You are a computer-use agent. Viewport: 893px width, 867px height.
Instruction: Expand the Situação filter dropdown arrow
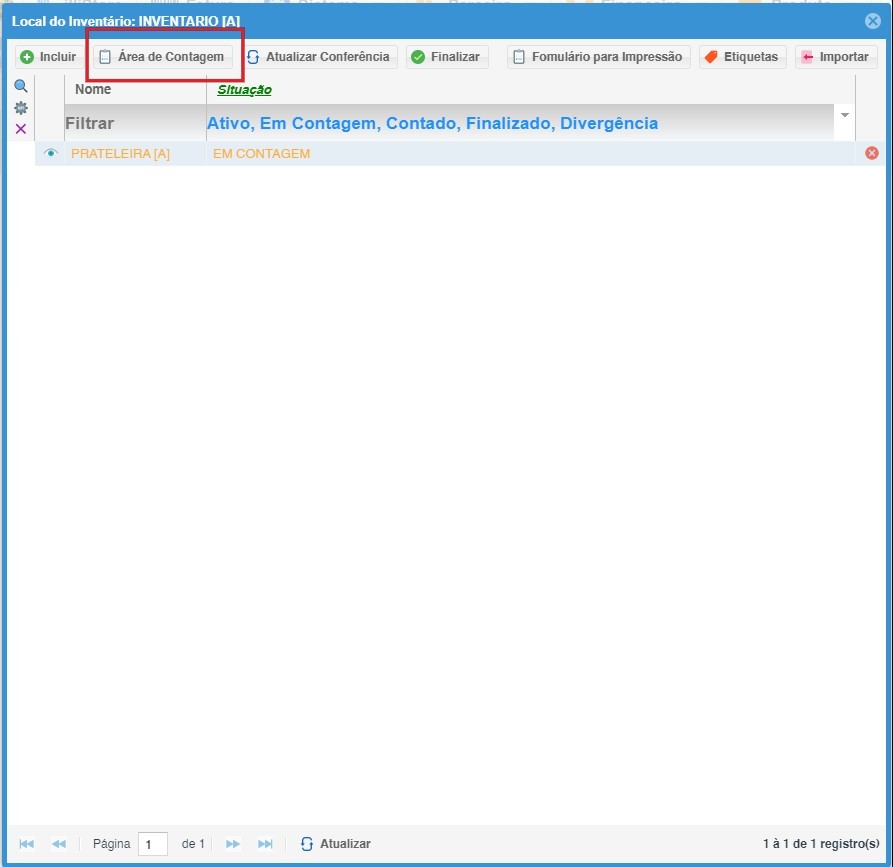point(845,115)
